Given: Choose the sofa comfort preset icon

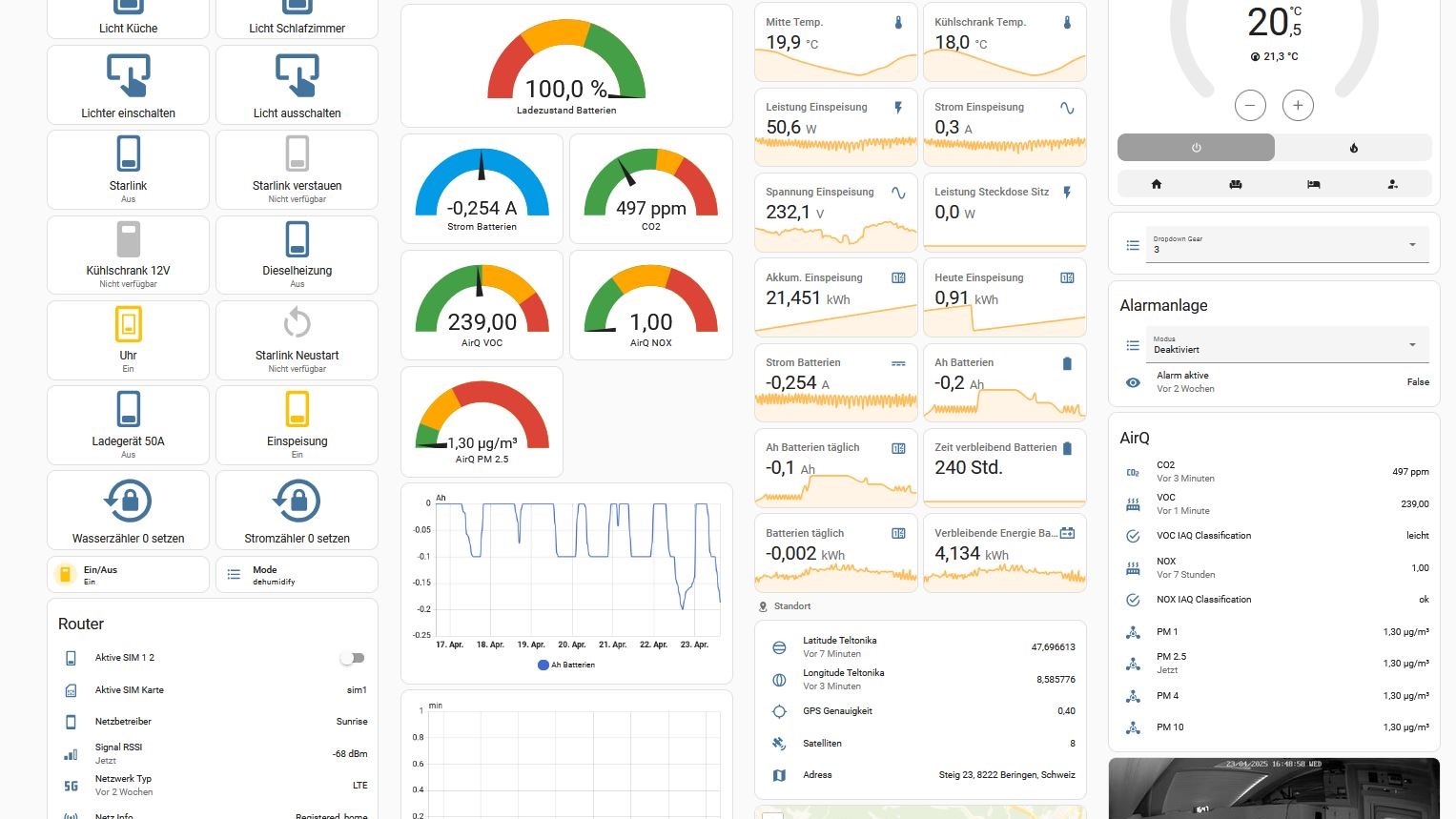Looking at the screenshot, I should click(1235, 184).
